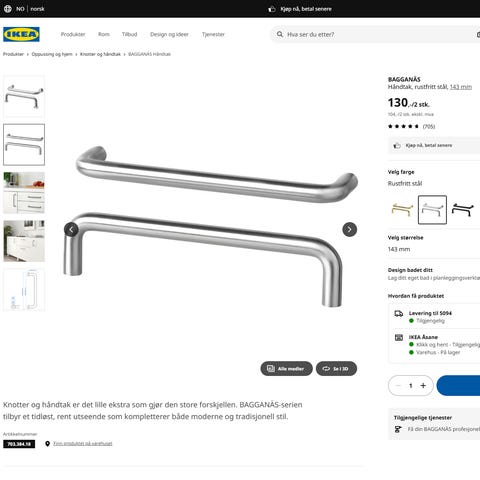This screenshot has height=480, width=480.
Task: Select the kitchen drawers thumbnail image
Action: pyautogui.click(x=24, y=193)
